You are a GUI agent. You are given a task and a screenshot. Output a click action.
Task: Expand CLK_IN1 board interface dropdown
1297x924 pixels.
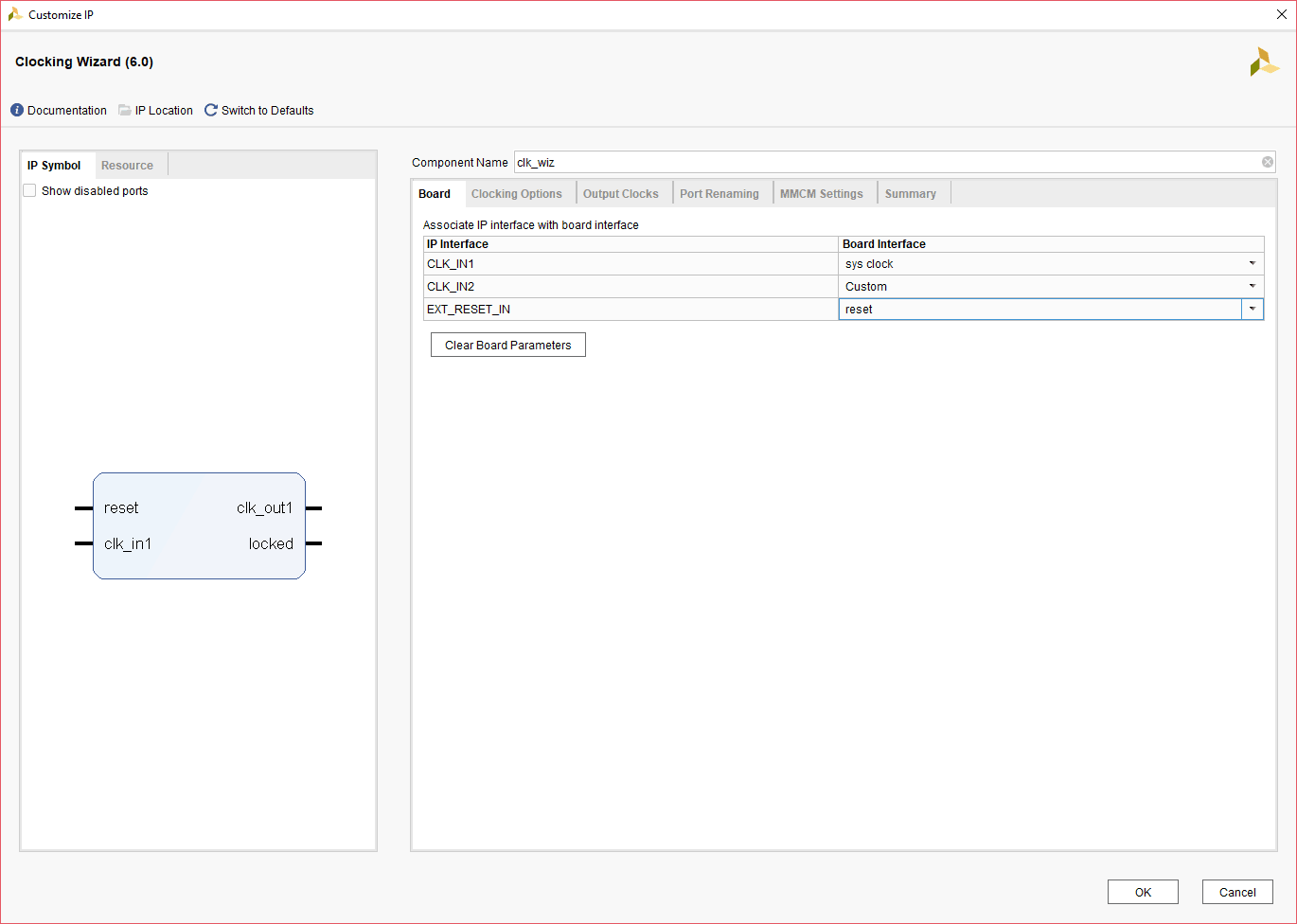click(1252, 264)
